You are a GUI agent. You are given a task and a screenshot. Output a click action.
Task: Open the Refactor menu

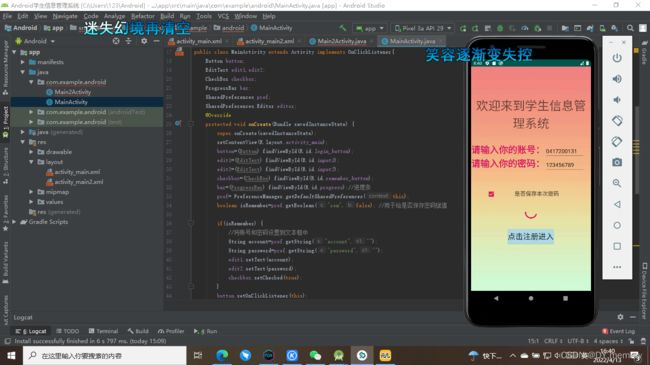pyautogui.click(x=143, y=16)
